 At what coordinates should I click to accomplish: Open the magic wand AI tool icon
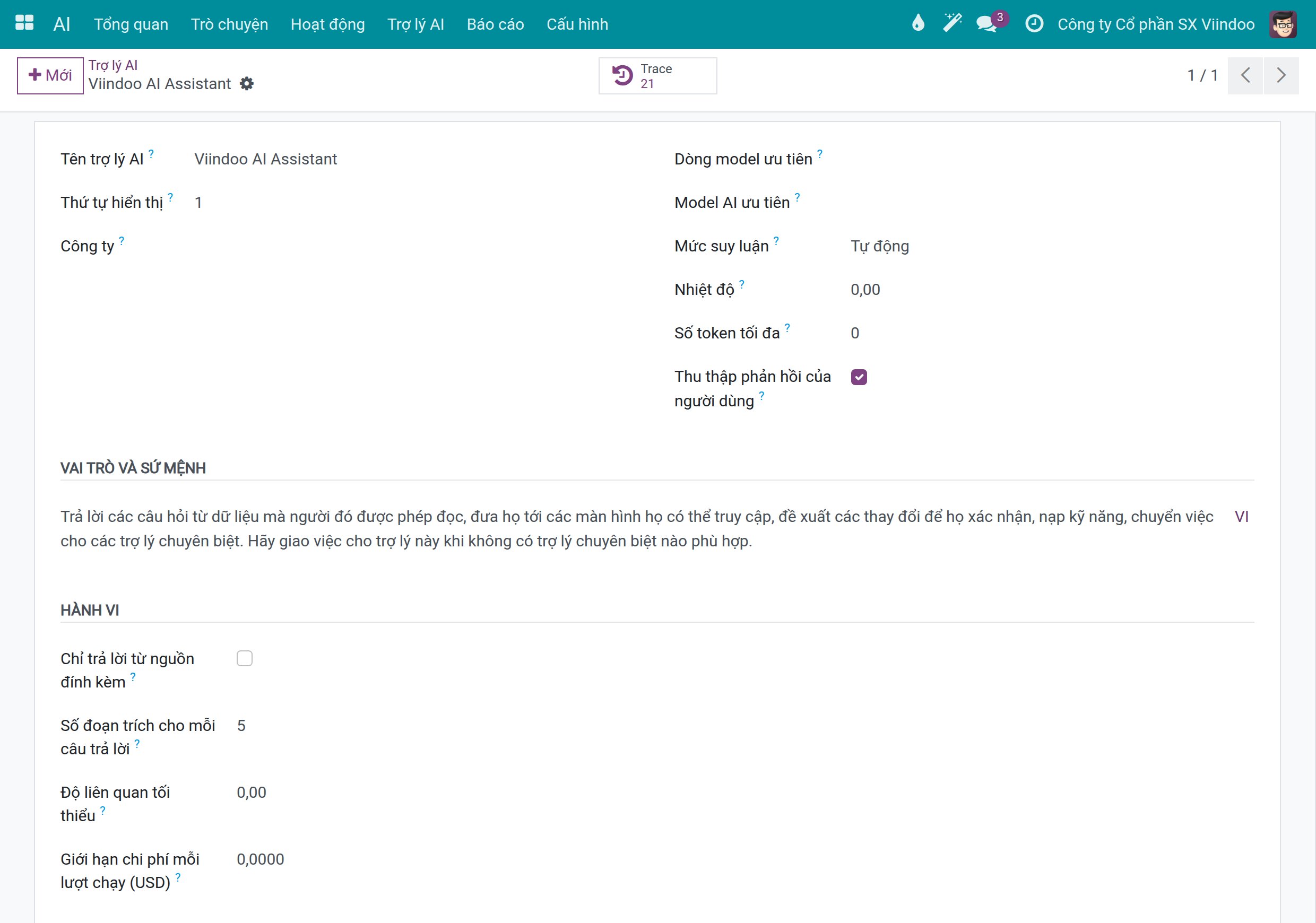[x=952, y=23]
